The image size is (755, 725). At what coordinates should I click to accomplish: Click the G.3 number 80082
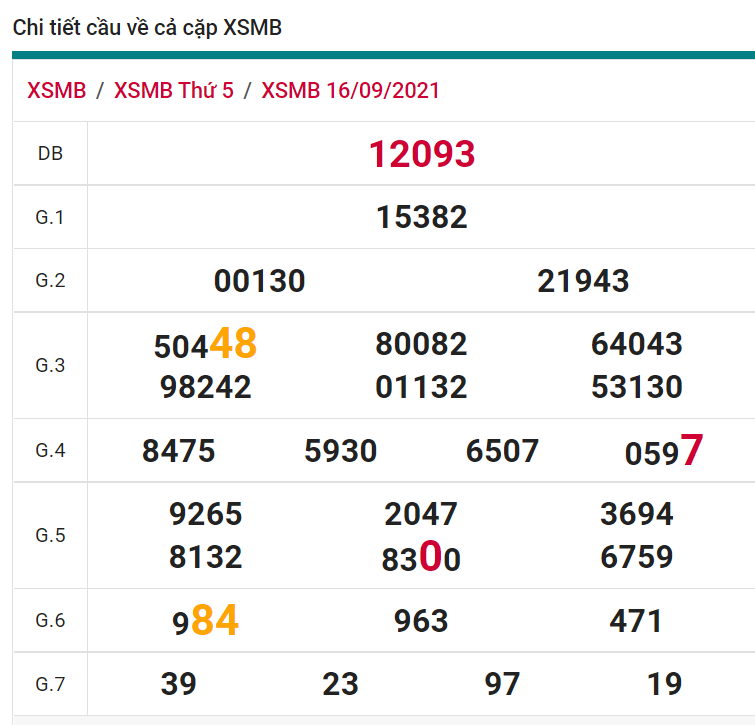tap(422, 344)
